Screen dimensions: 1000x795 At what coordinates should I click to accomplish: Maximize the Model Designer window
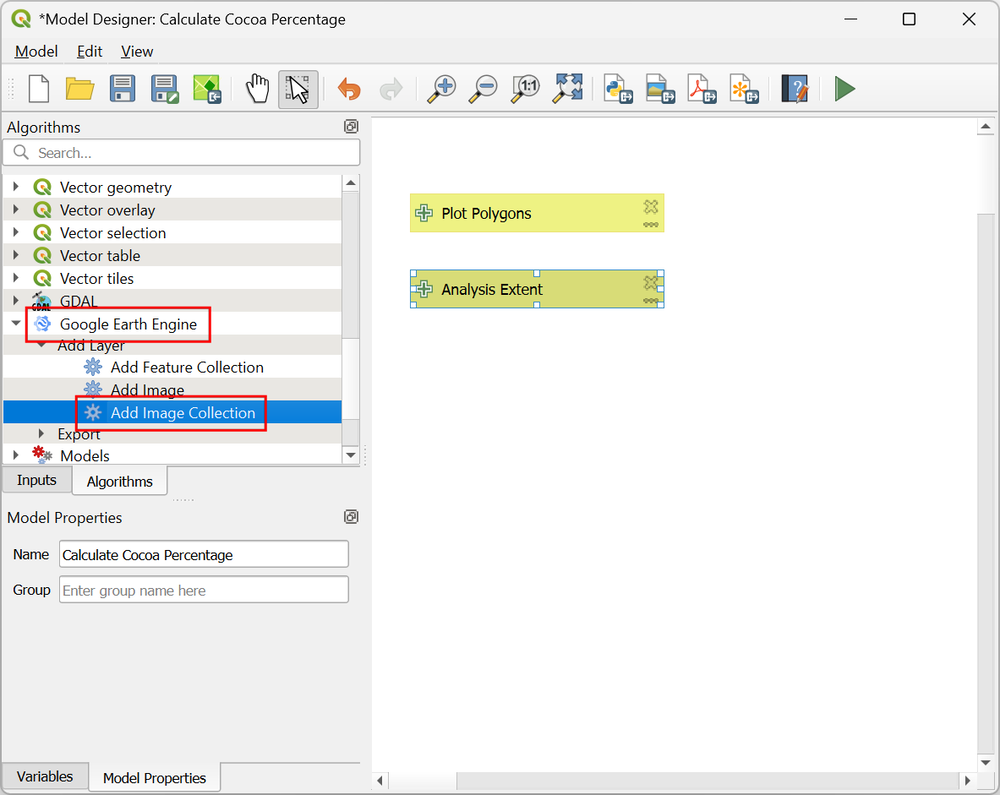click(x=909, y=19)
